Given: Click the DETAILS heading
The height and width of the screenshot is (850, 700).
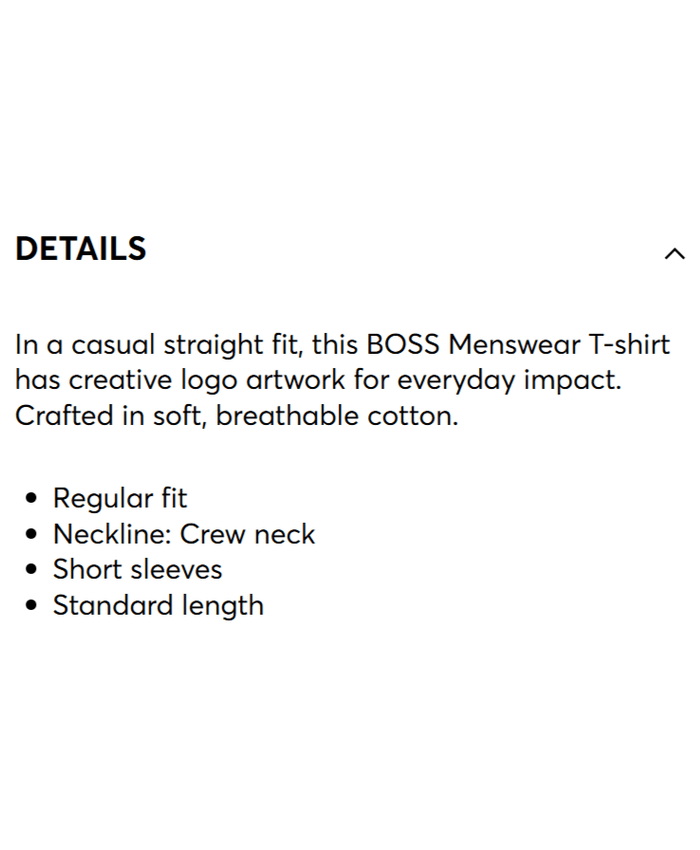Looking at the screenshot, I should pyautogui.click(x=81, y=249).
